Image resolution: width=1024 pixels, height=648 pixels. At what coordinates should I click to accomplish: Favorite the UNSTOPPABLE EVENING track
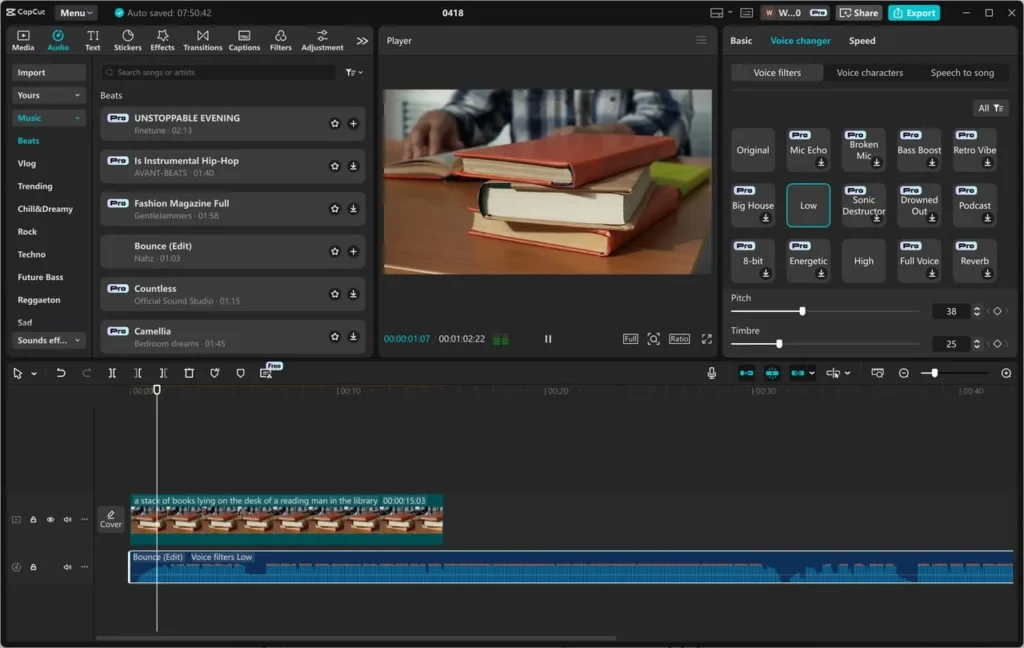pyautogui.click(x=334, y=123)
